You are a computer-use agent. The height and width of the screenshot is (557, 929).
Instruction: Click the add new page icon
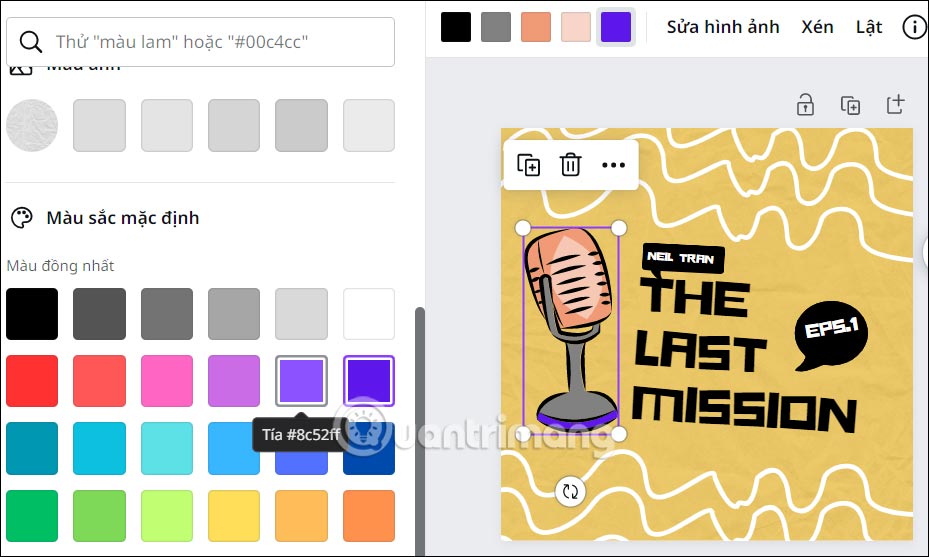tap(895, 104)
